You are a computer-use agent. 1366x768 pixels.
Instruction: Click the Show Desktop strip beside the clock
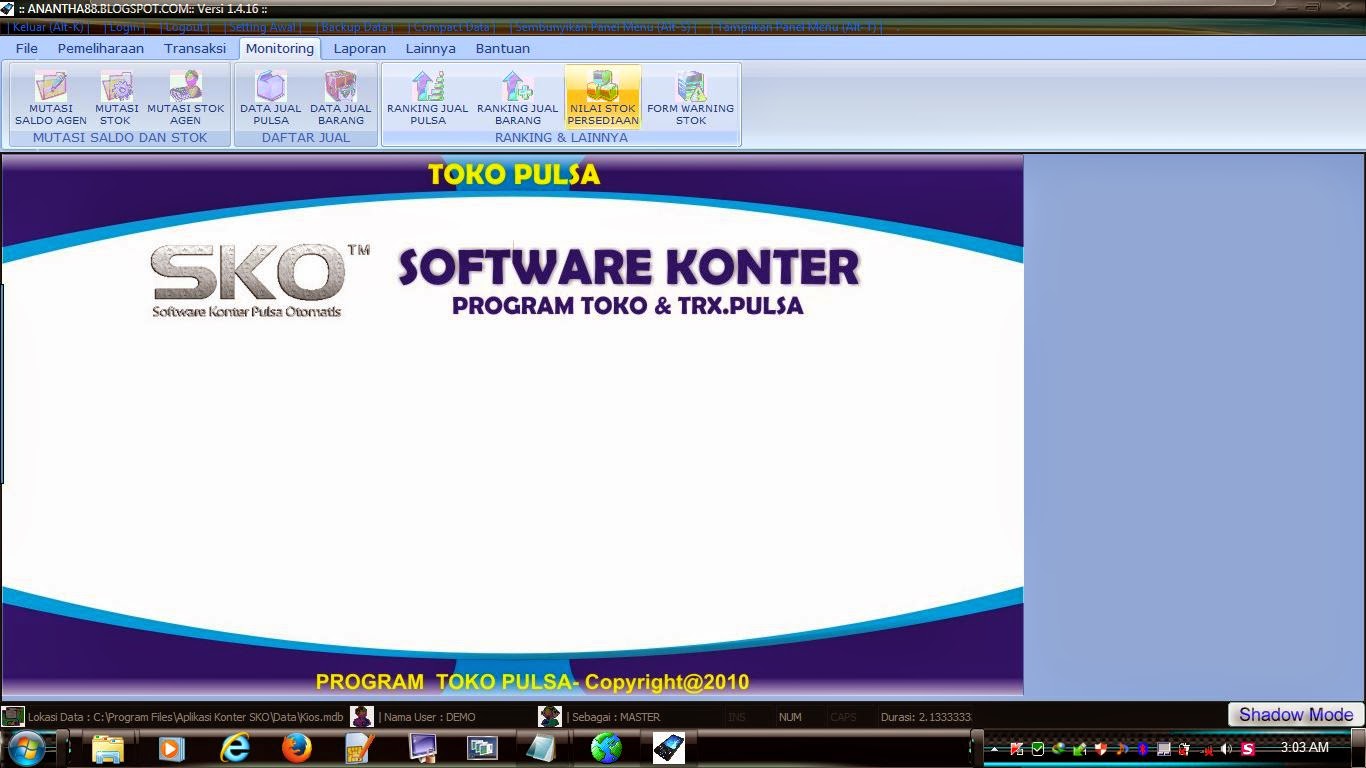click(x=1359, y=748)
